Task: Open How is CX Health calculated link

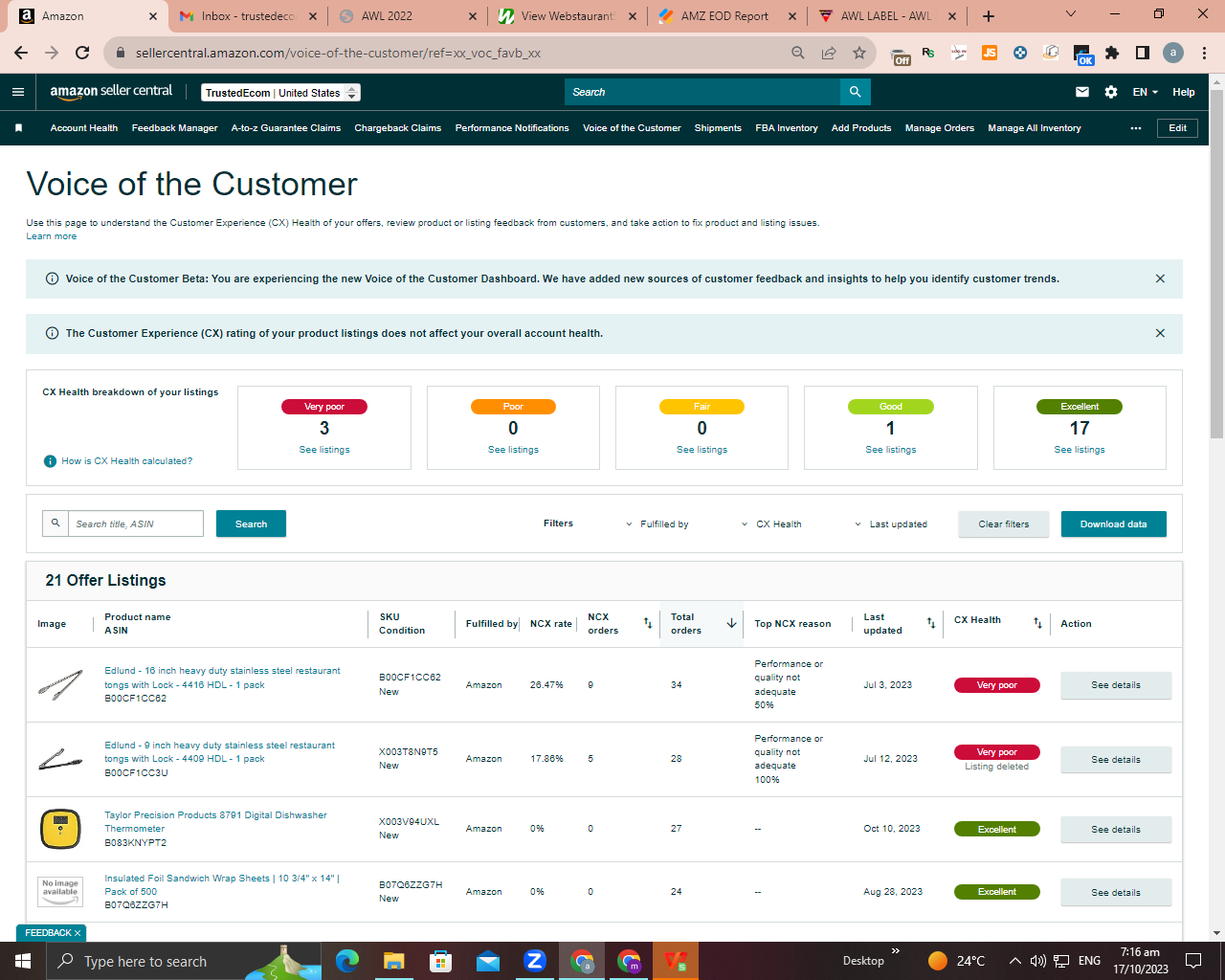Action: pos(127,461)
